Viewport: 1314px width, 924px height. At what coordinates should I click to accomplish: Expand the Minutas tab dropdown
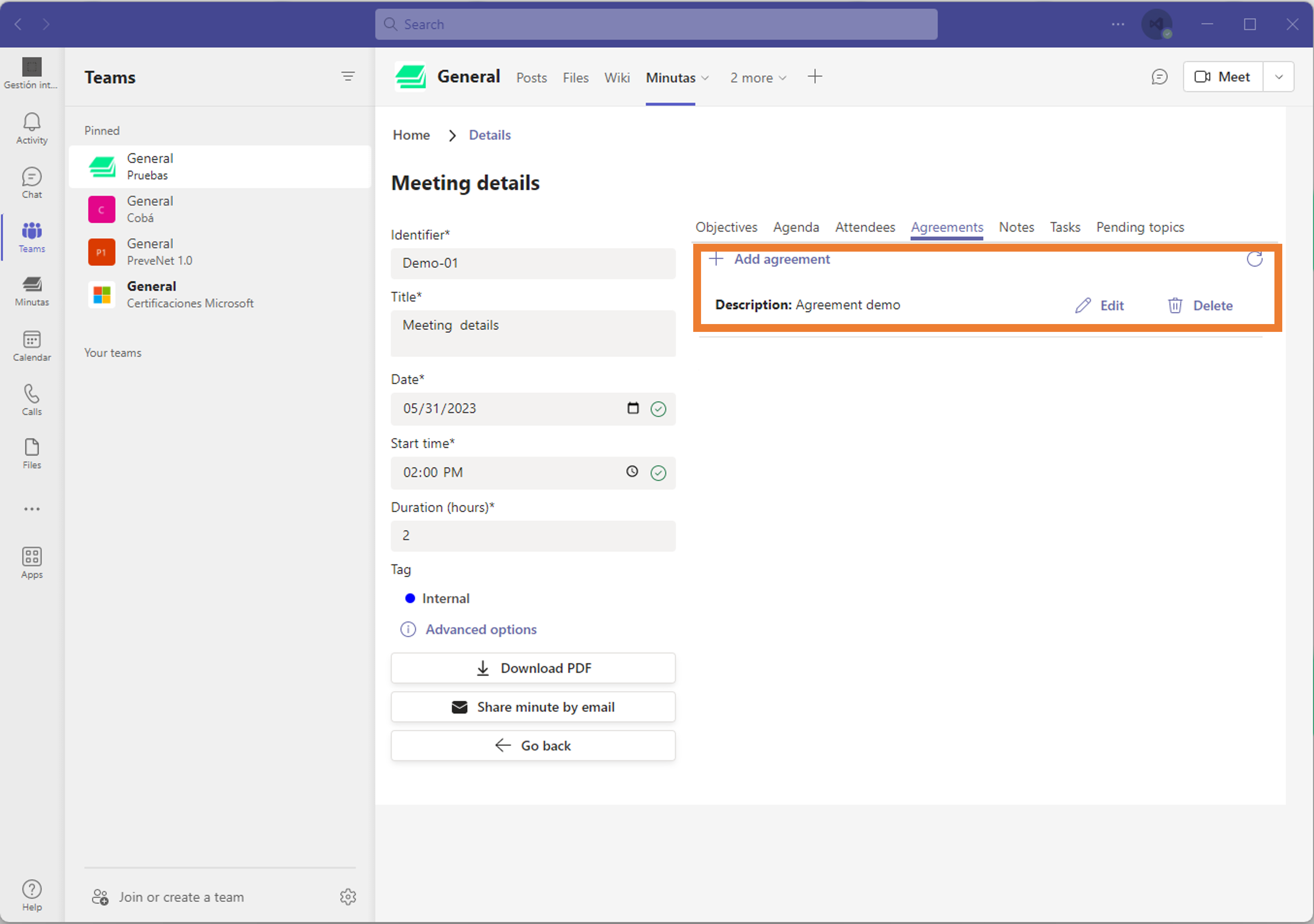[x=705, y=78]
